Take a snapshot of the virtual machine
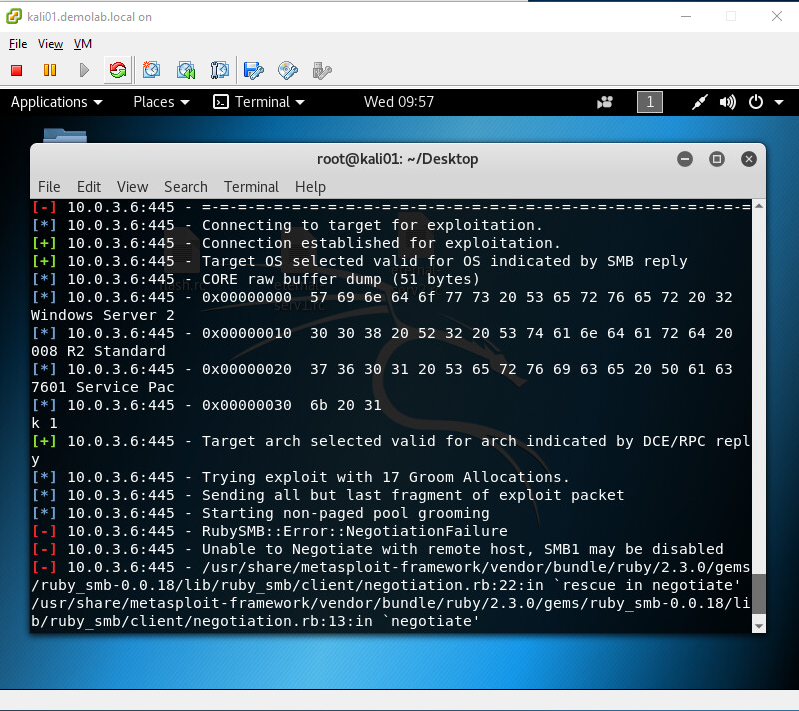The width and height of the screenshot is (799, 711). point(151,70)
